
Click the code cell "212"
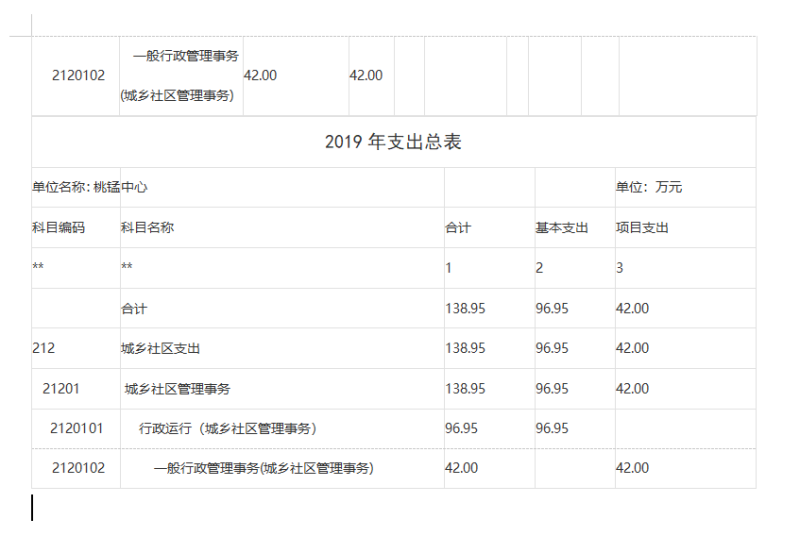tap(44, 348)
